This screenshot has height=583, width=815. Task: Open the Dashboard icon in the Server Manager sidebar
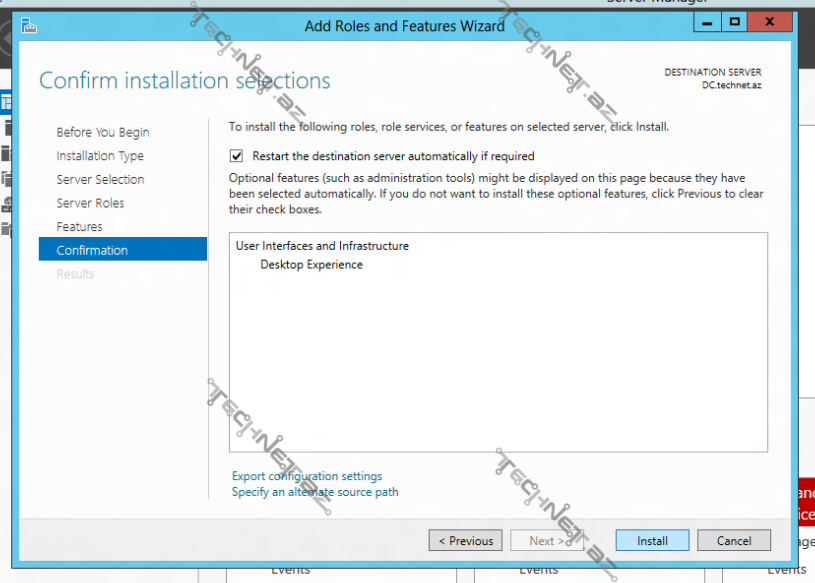click(x=8, y=100)
